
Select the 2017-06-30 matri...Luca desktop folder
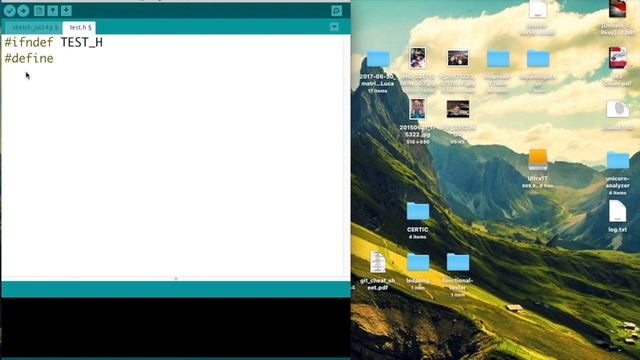(x=378, y=59)
